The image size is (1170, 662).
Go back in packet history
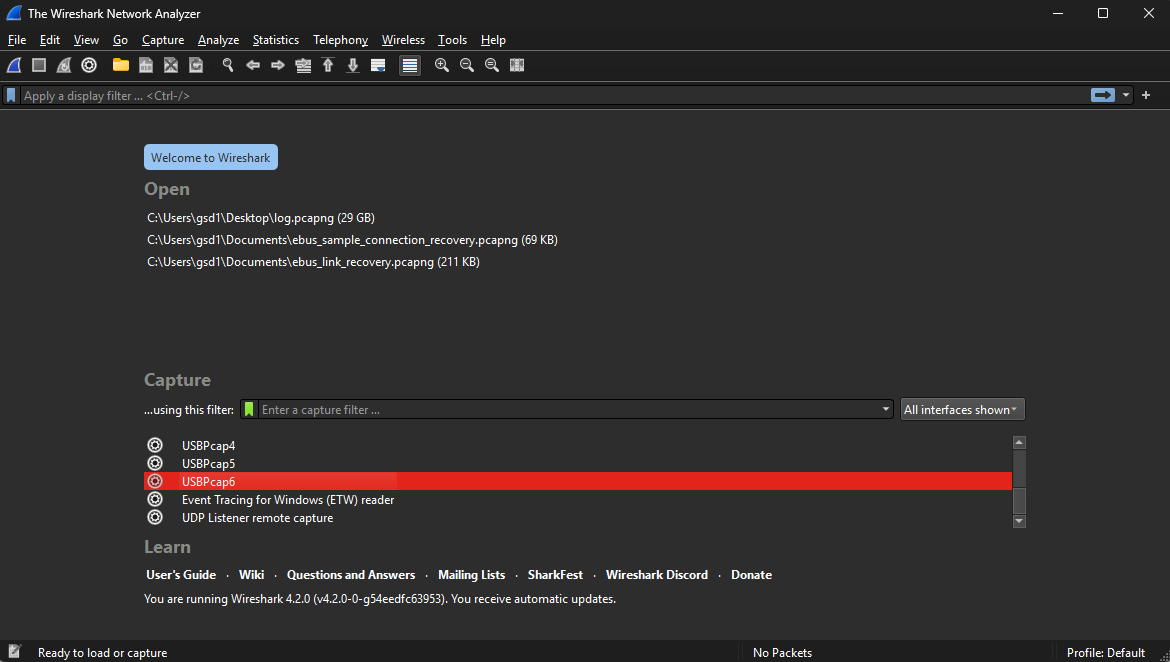click(x=253, y=66)
